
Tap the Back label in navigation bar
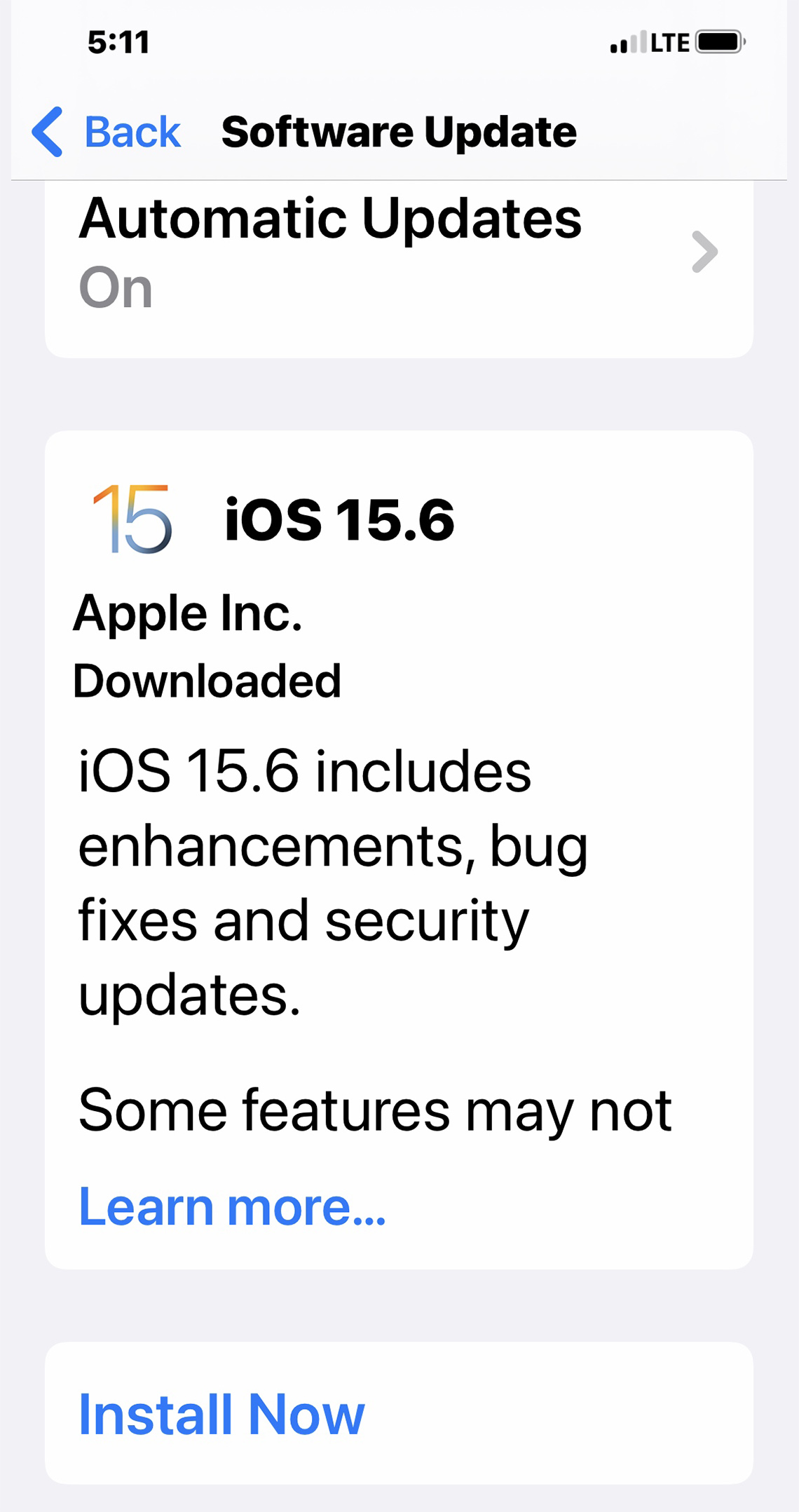pyautogui.click(x=132, y=132)
